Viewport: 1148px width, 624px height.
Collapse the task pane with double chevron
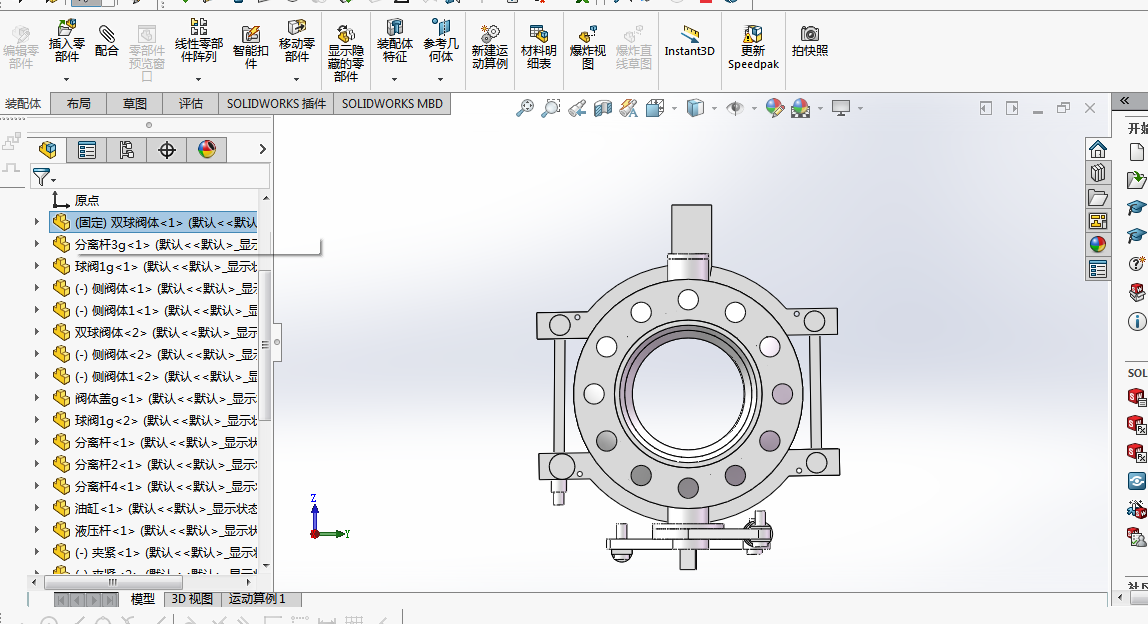1125,100
